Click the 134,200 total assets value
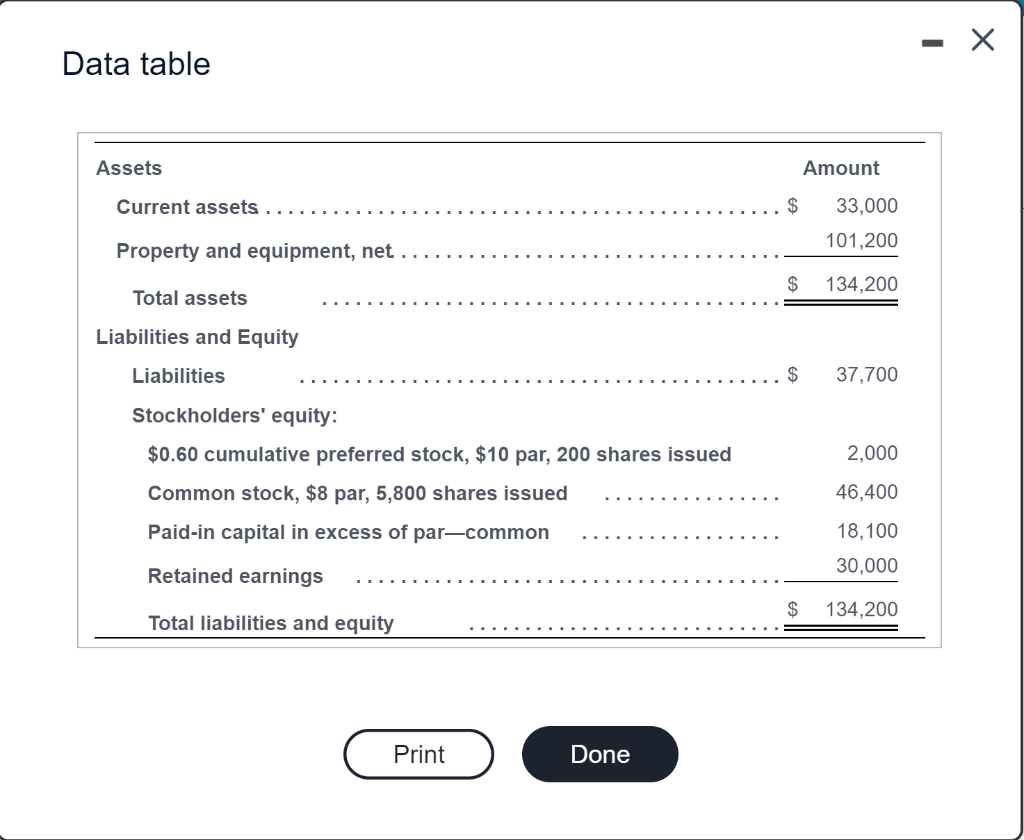 point(861,284)
